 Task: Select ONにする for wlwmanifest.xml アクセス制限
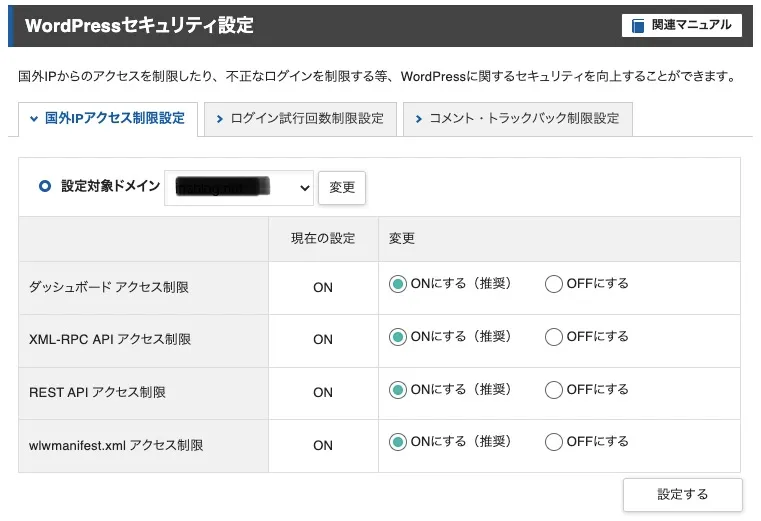click(x=397, y=442)
